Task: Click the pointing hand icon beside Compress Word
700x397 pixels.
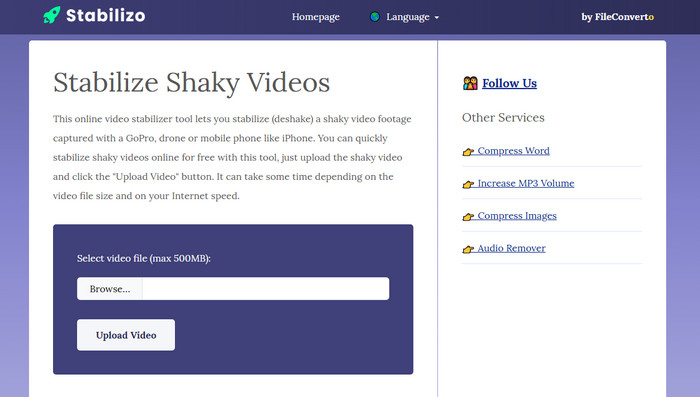Action: point(468,152)
